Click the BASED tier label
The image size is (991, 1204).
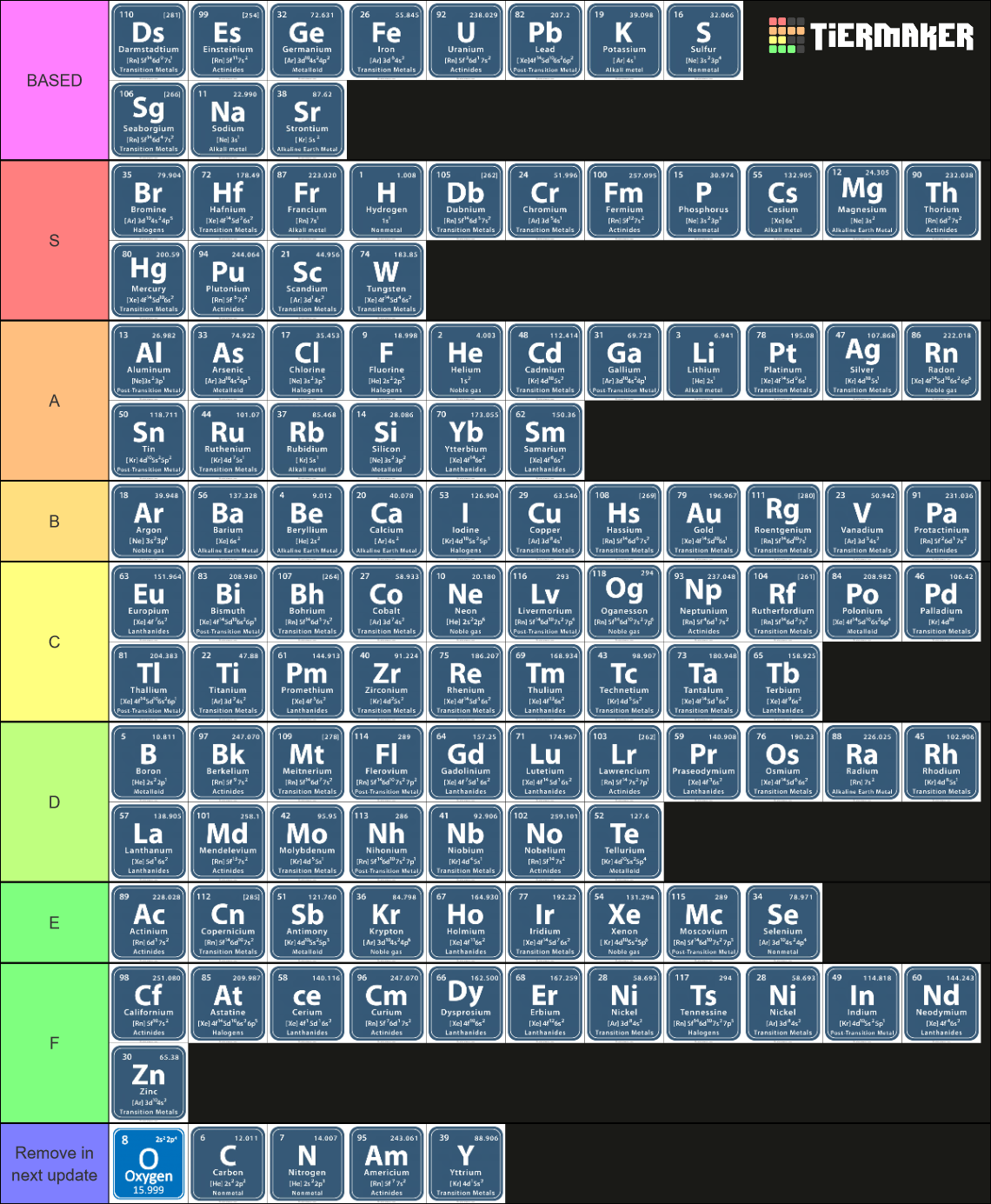[54, 81]
